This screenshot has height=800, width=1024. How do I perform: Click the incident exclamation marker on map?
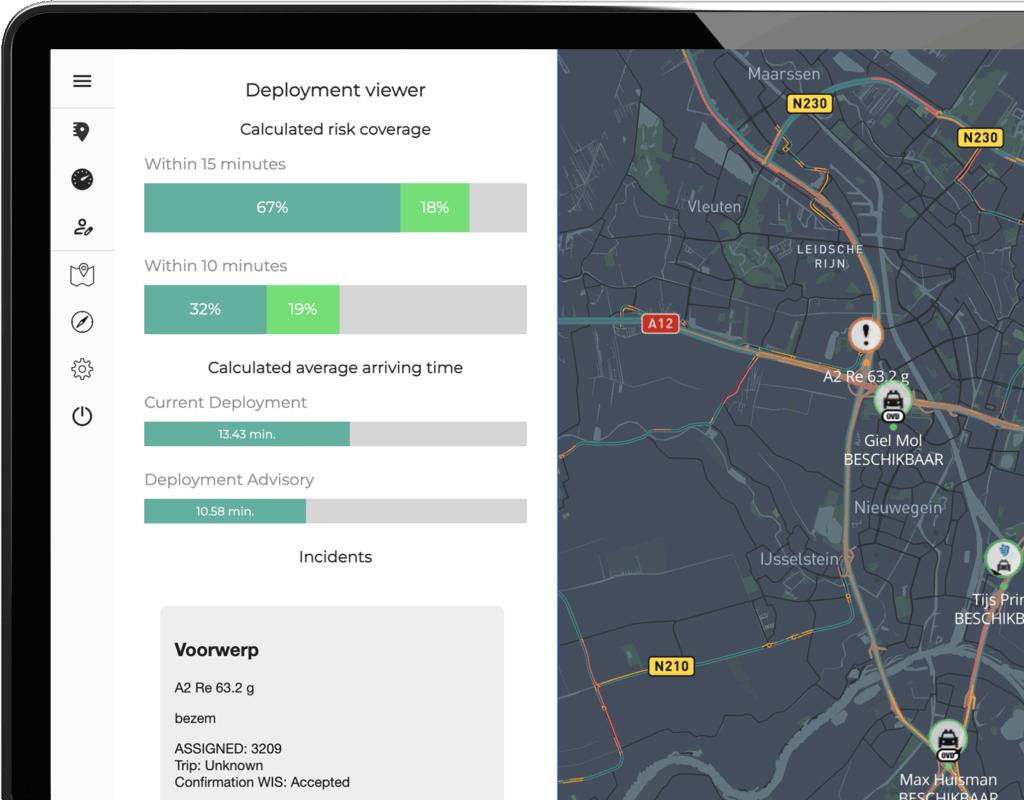click(866, 334)
